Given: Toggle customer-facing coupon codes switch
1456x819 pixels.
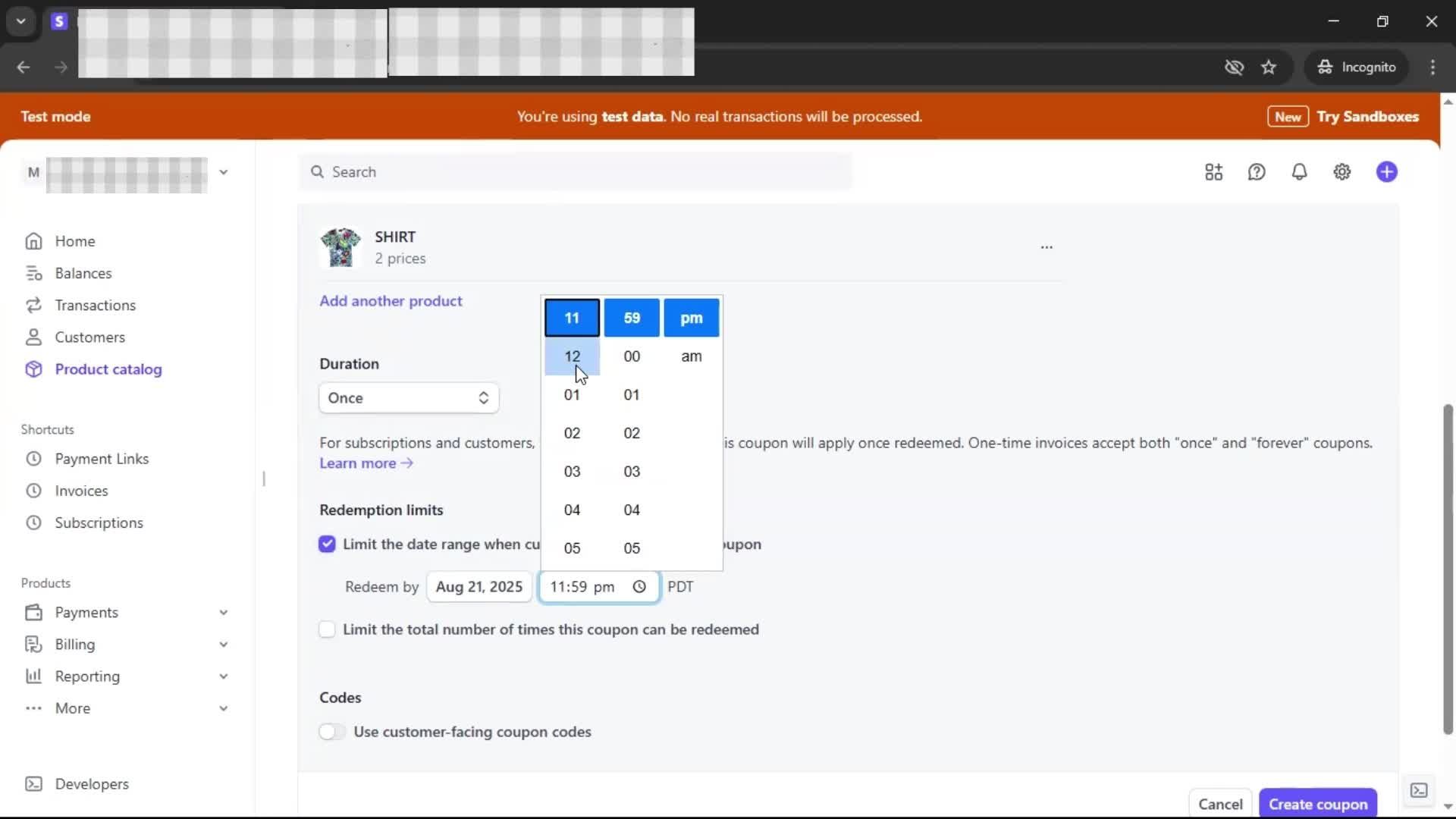Looking at the screenshot, I should [x=331, y=732].
